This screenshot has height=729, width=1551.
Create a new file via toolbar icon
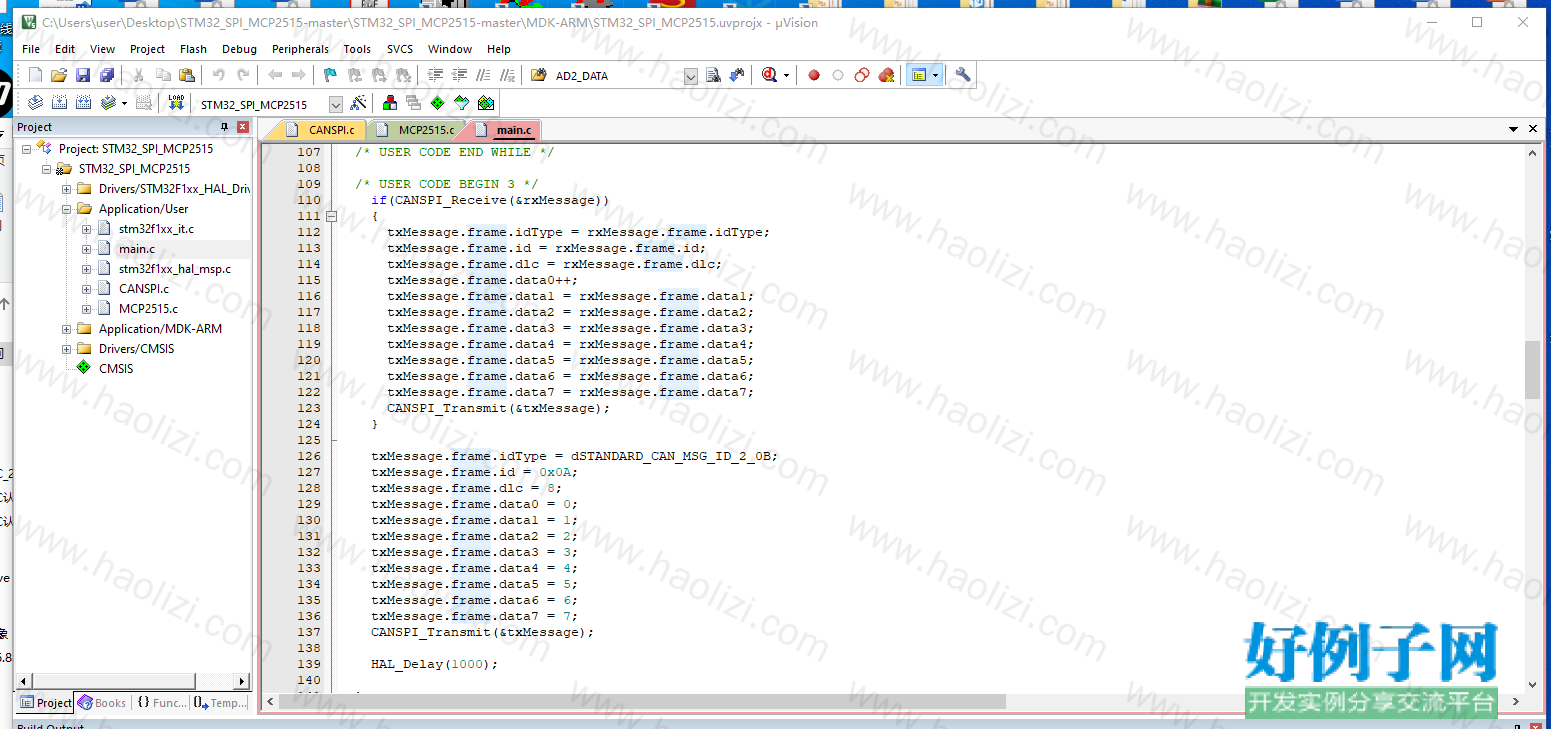[36, 75]
